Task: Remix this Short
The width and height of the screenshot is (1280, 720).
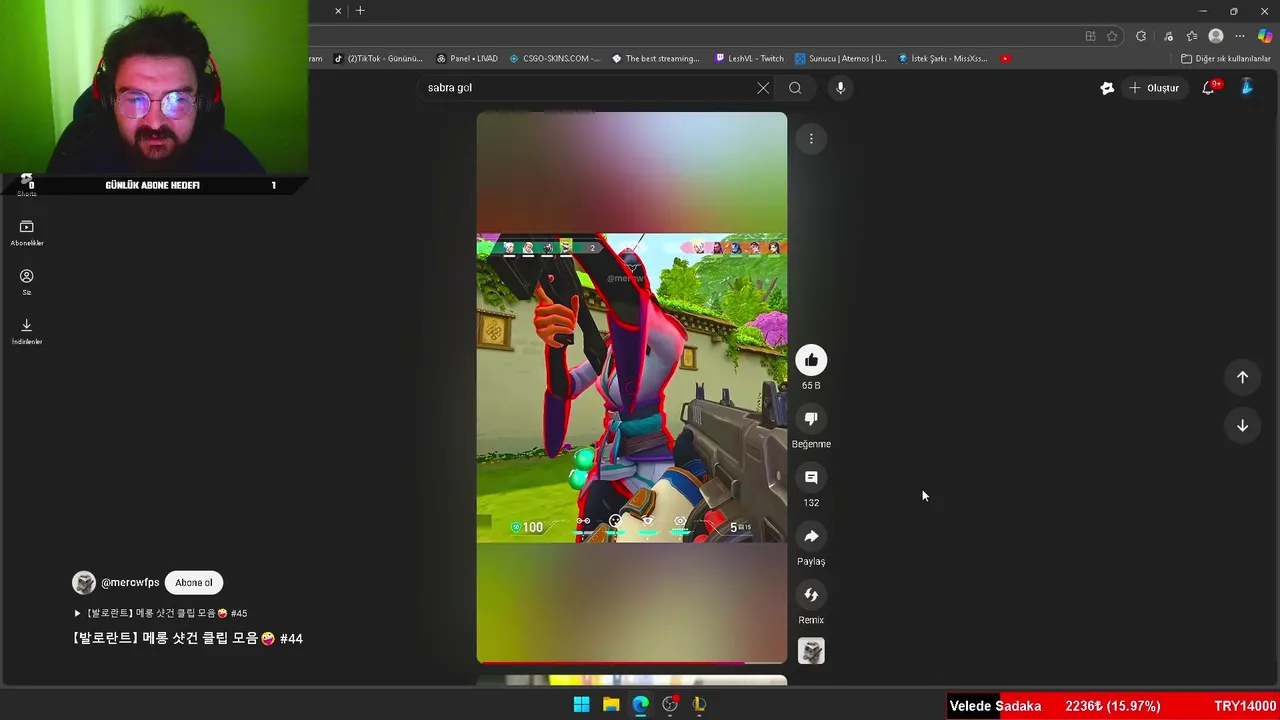Action: (x=811, y=596)
